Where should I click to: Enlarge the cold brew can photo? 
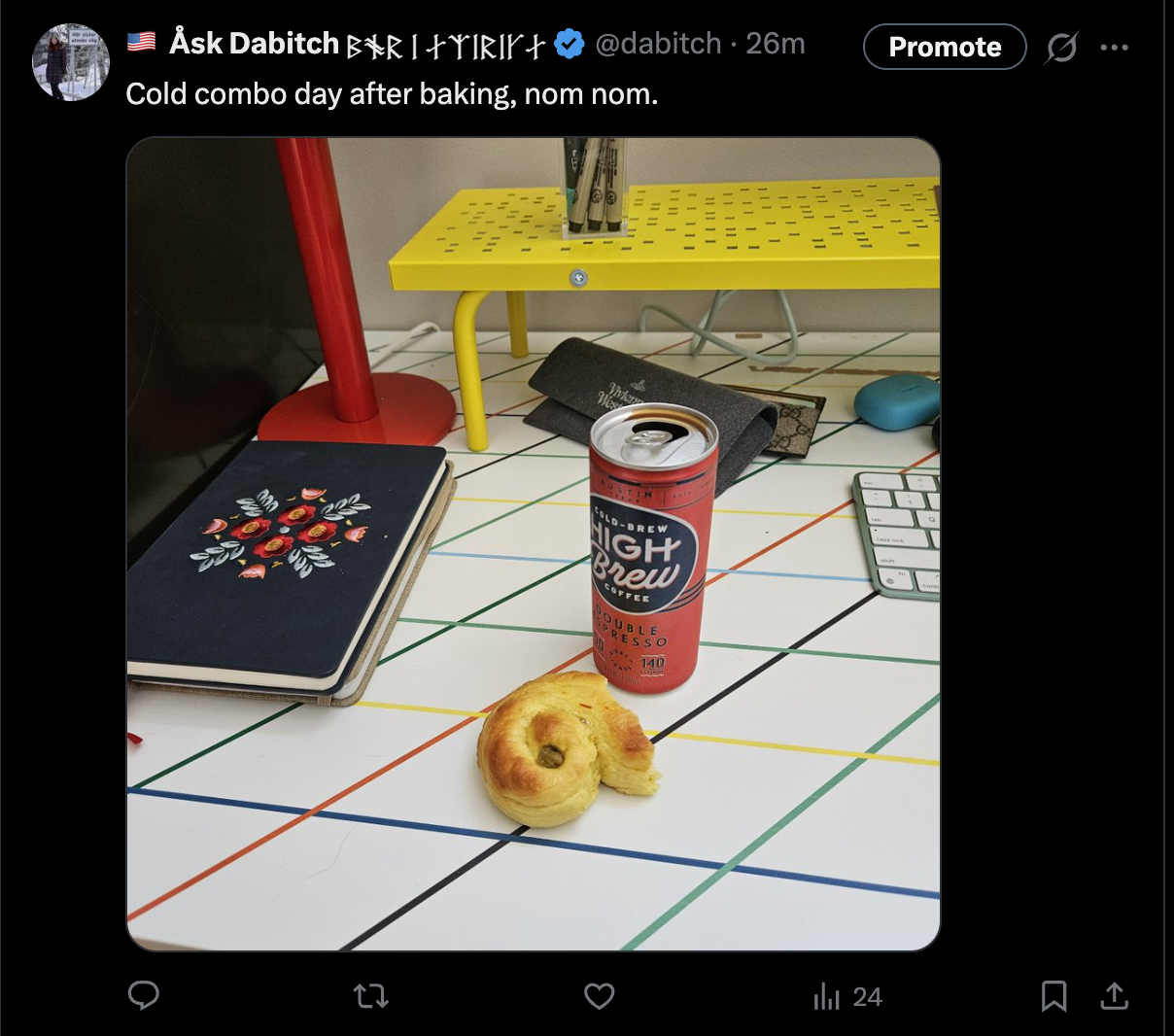533,543
